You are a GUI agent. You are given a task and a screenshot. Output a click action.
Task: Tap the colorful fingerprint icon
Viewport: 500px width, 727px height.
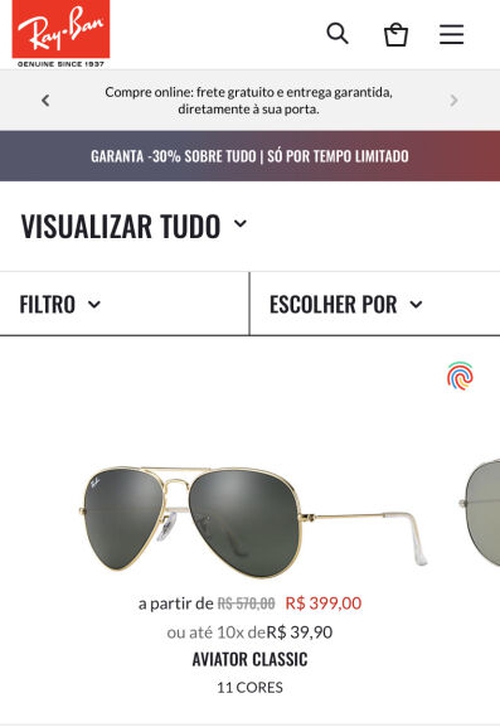[x=460, y=376]
